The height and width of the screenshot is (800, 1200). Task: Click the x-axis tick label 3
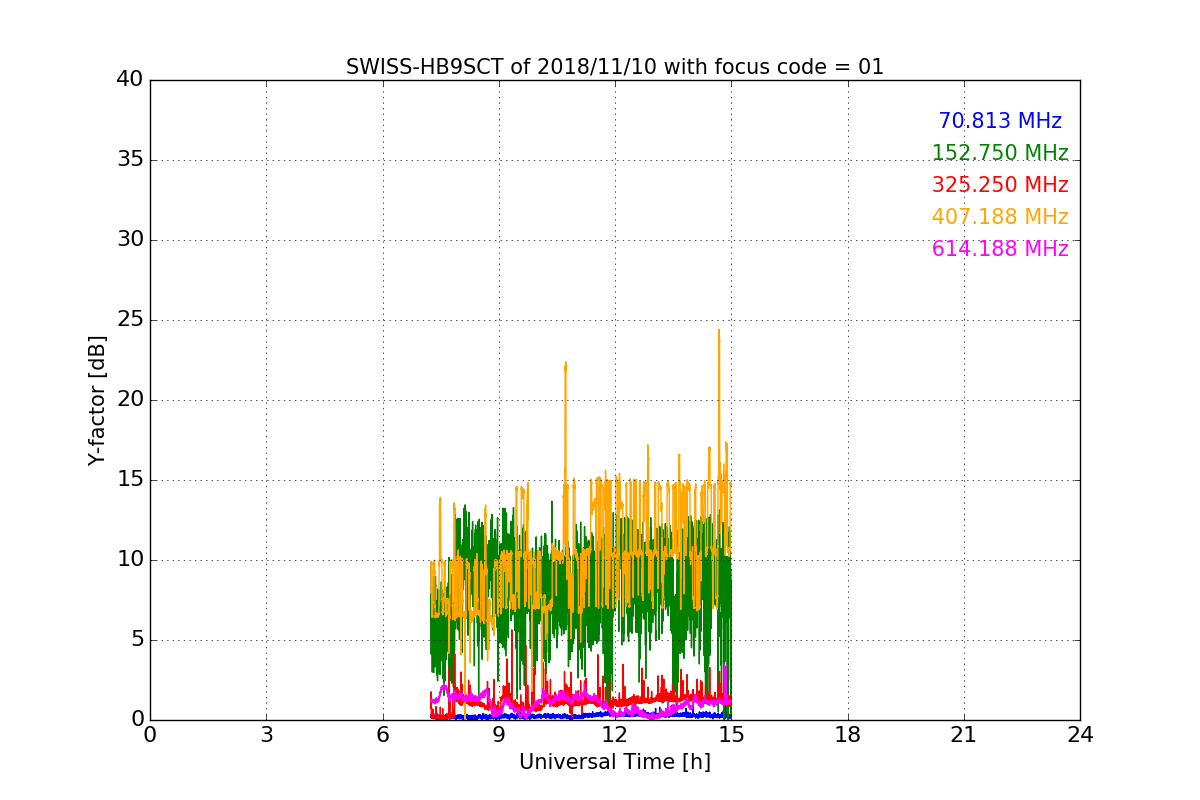pos(266,734)
